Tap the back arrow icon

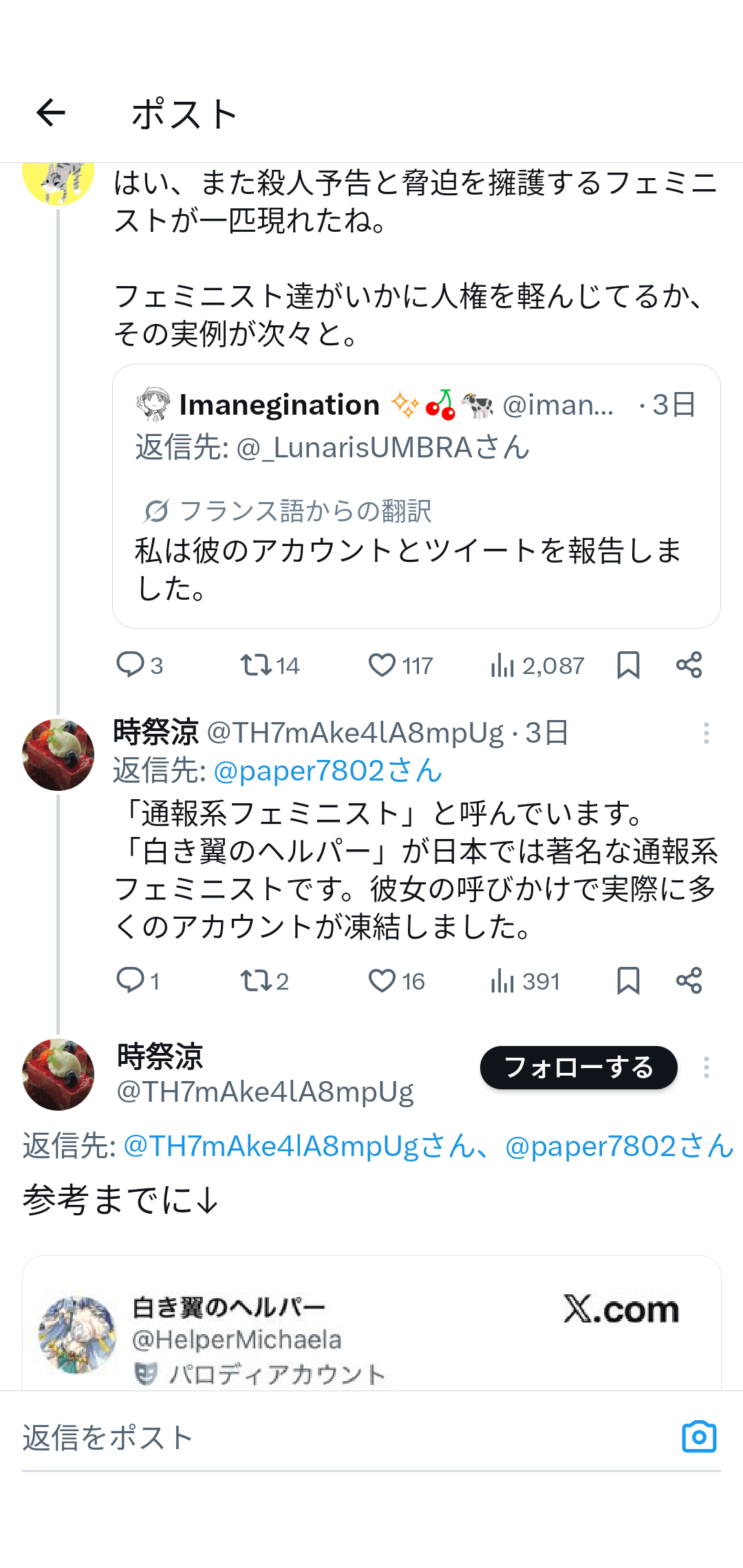[51, 113]
